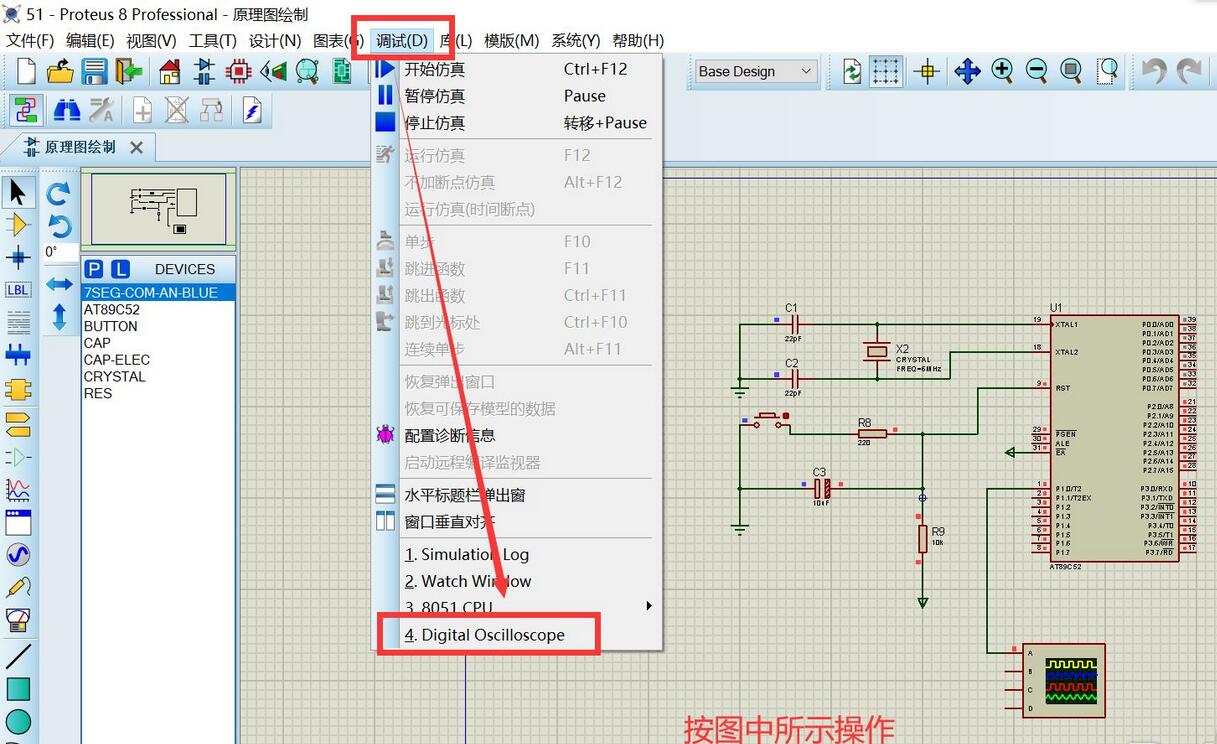Choose the Graph Mode tool
Image resolution: width=1217 pixels, height=744 pixels.
point(18,490)
